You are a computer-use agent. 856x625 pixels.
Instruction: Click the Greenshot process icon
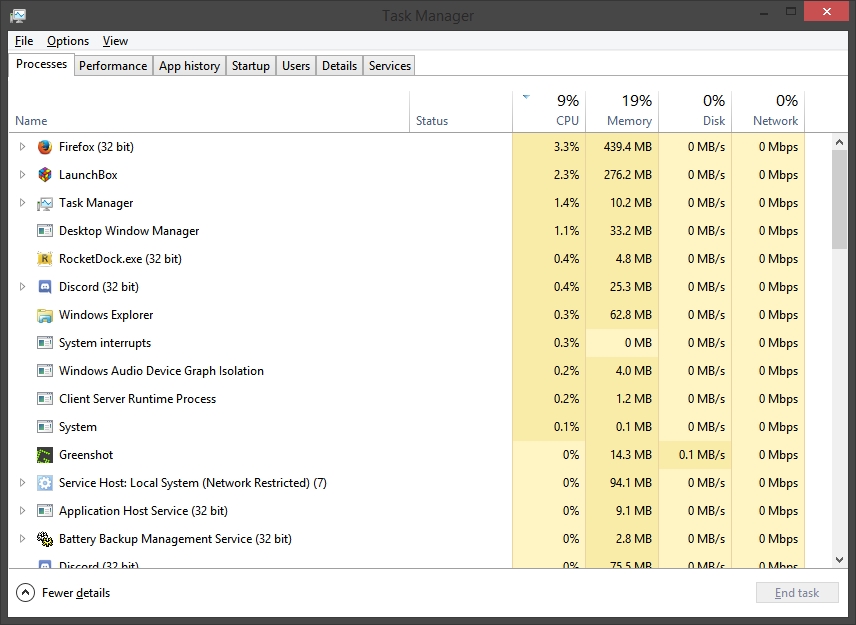click(x=45, y=455)
